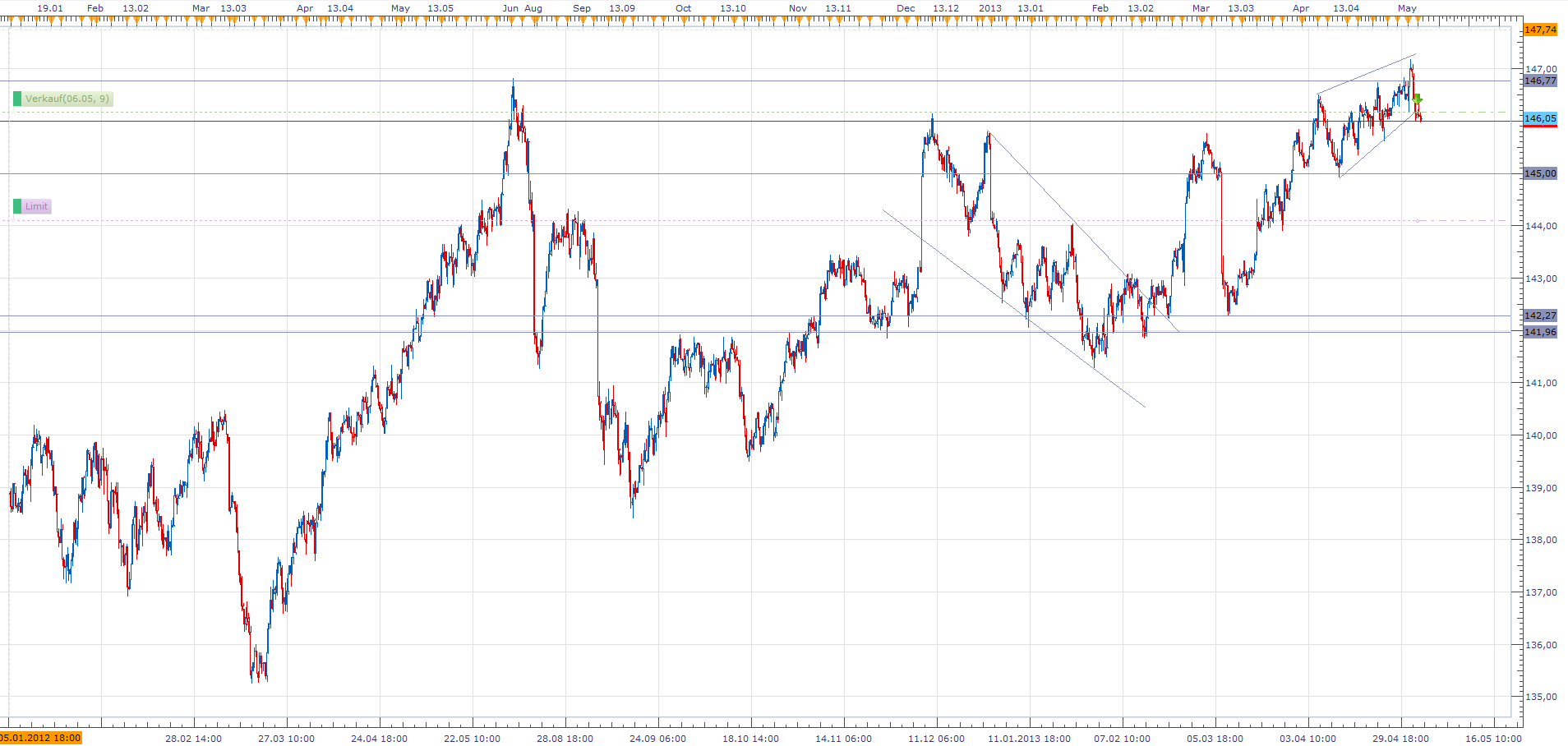Click the 142,27 horizontal line price tag
Image resolution: width=1568 pixels, height=746 pixels.
pyautogui.click(x=1539, y=315)
